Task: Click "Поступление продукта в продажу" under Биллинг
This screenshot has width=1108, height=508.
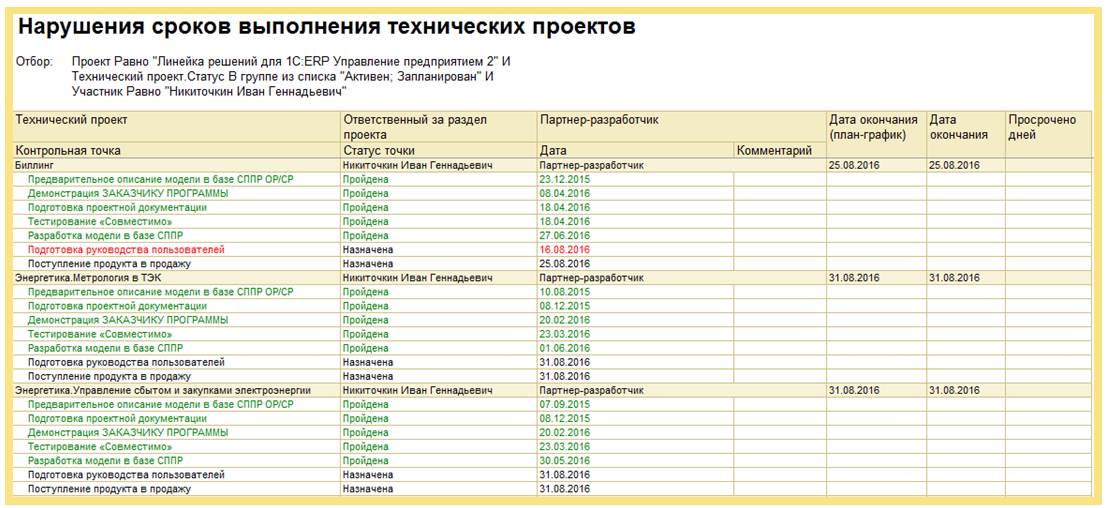Action: click(110, 264)
